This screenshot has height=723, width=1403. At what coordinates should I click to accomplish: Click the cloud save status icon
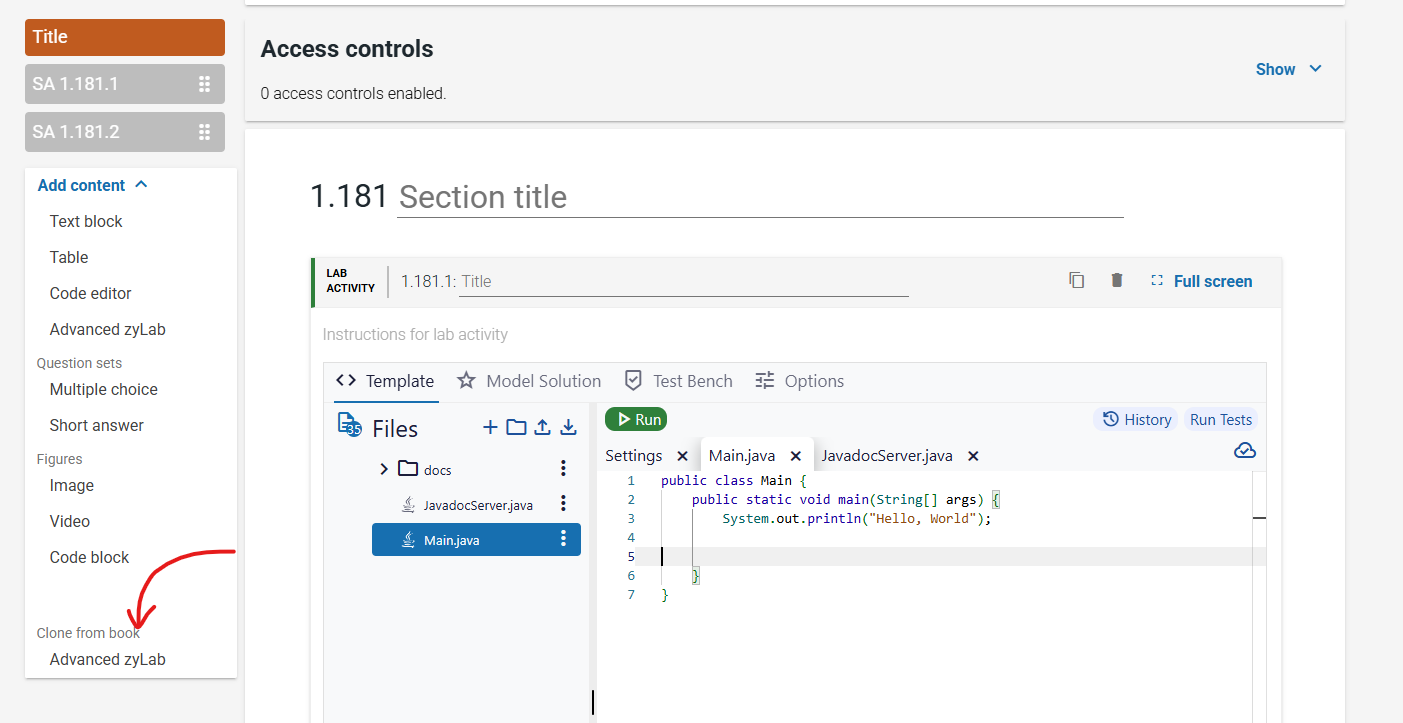pos(1244,450)
